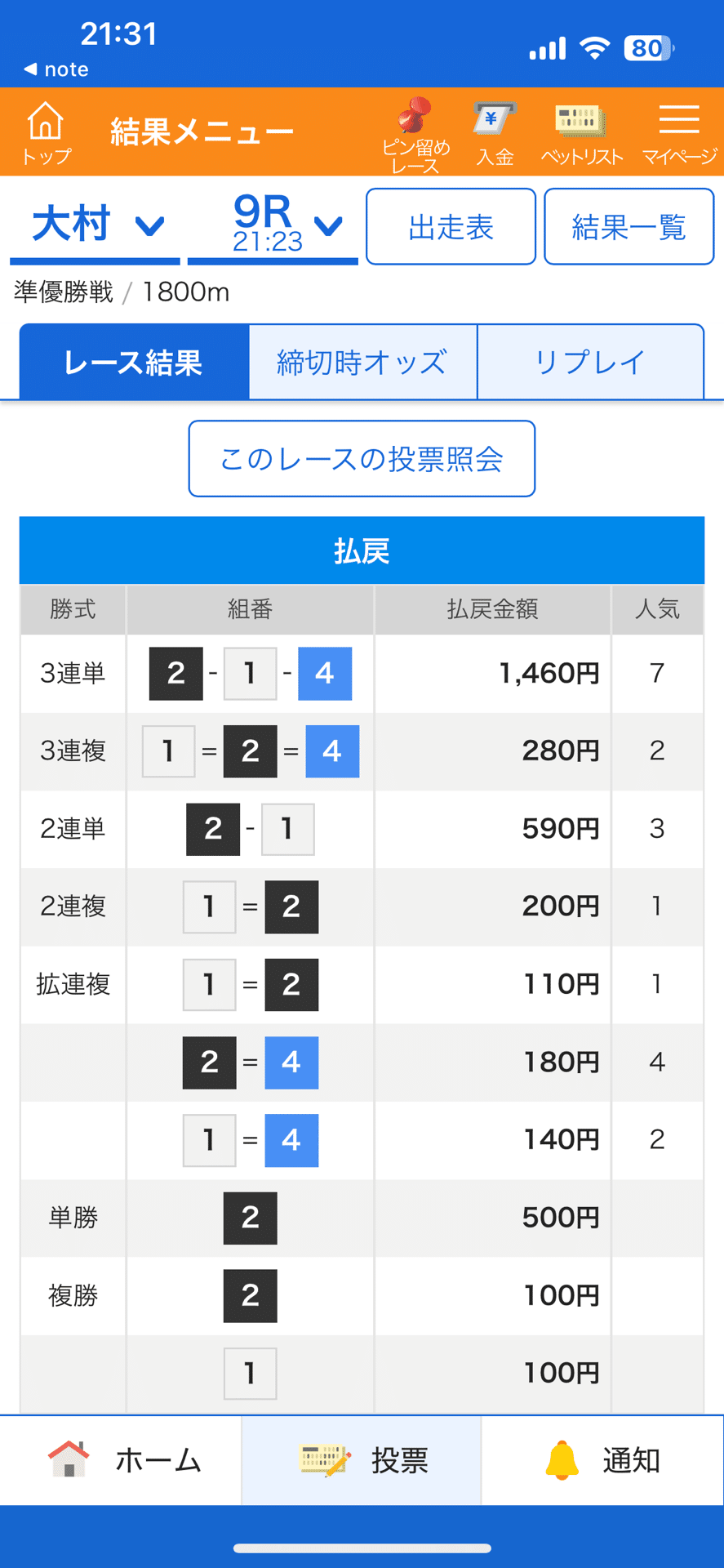This screenshot has height=1568, width=724.
Task: Tap このレースの投票照会 button
Action: tap(362, 459)
